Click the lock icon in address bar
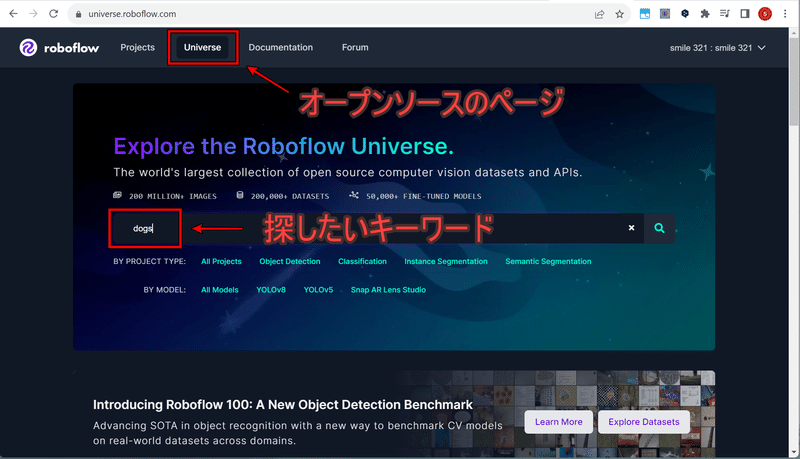Image resolution: width=800 pixels, height=459 pixels. (78, 14)
